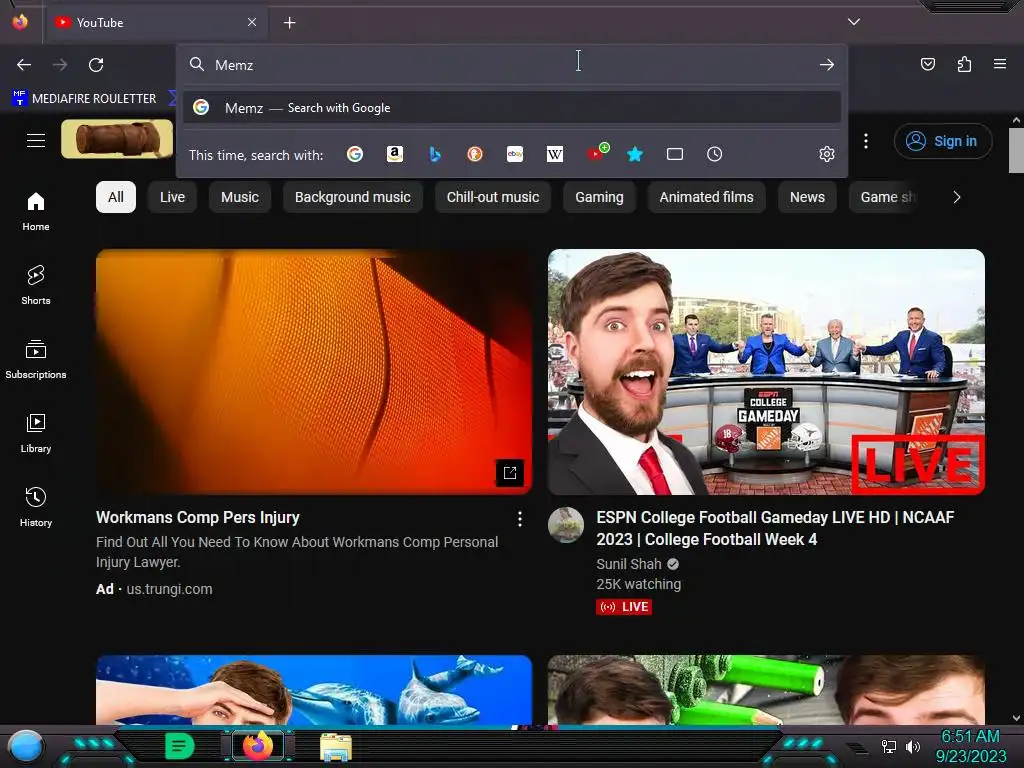
Task: Open the Firefox hamburger application menu
Action: (x=1000, y=64)
